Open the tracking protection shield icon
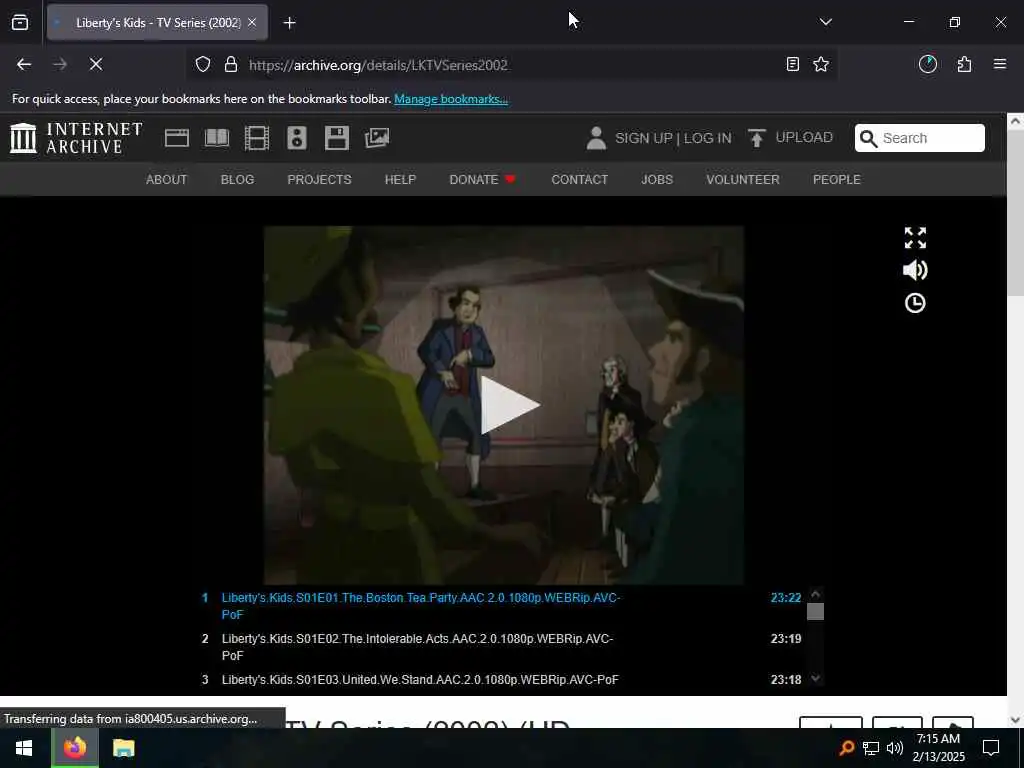The width and height of the screenshot is (1024, 768). coord(203,64)
